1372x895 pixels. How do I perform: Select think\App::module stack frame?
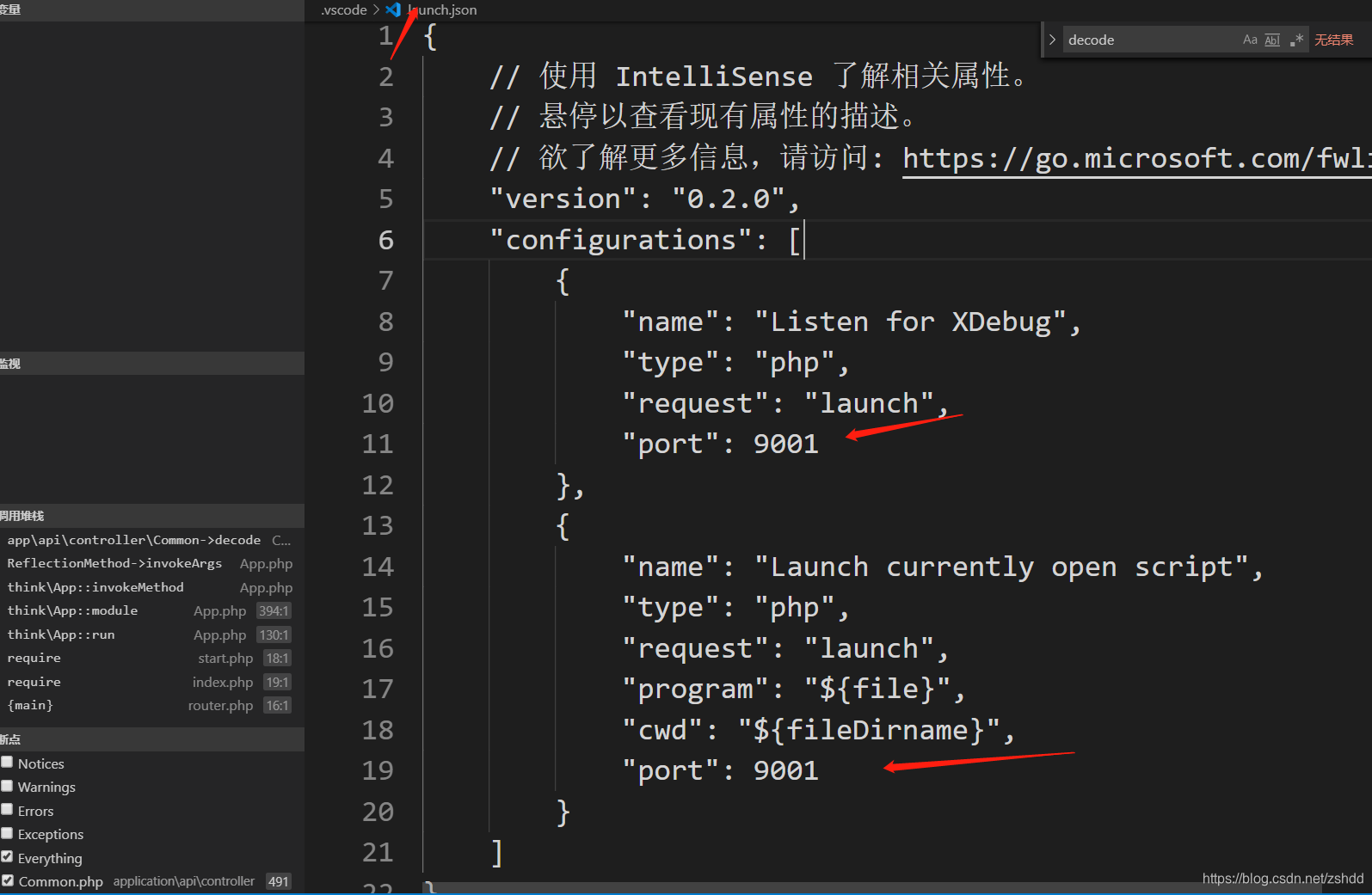point(152,610)
